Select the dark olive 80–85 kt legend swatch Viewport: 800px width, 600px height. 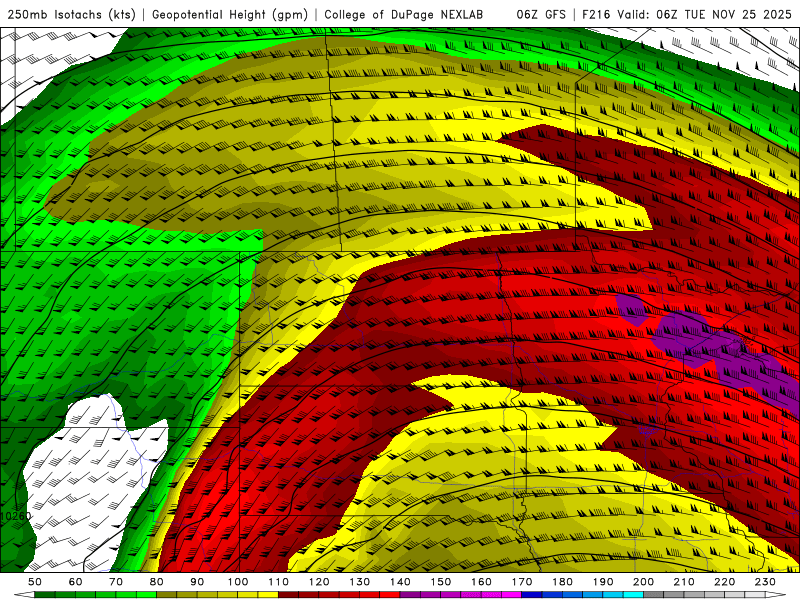point(166,594)
